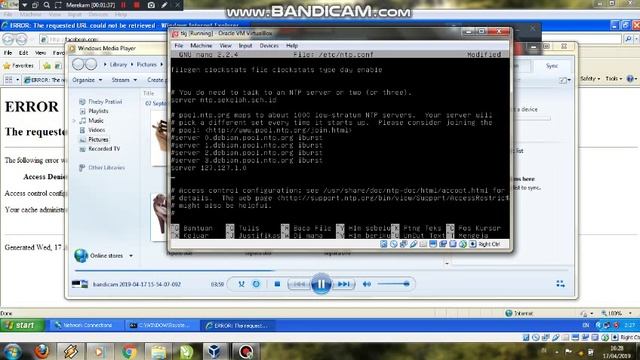Pause the Bandicam recording

(x=123, y=5)
